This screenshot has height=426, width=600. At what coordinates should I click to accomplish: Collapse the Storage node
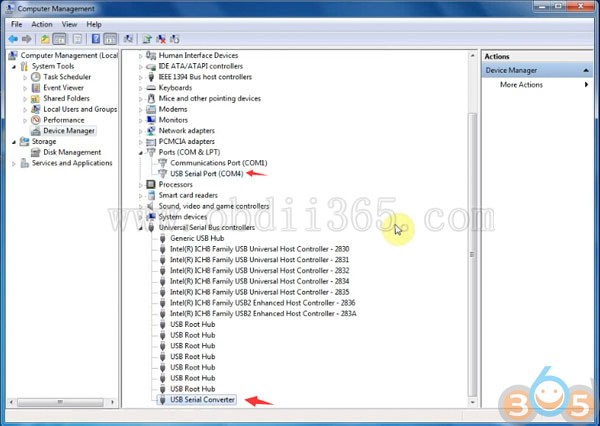point(14,142)
